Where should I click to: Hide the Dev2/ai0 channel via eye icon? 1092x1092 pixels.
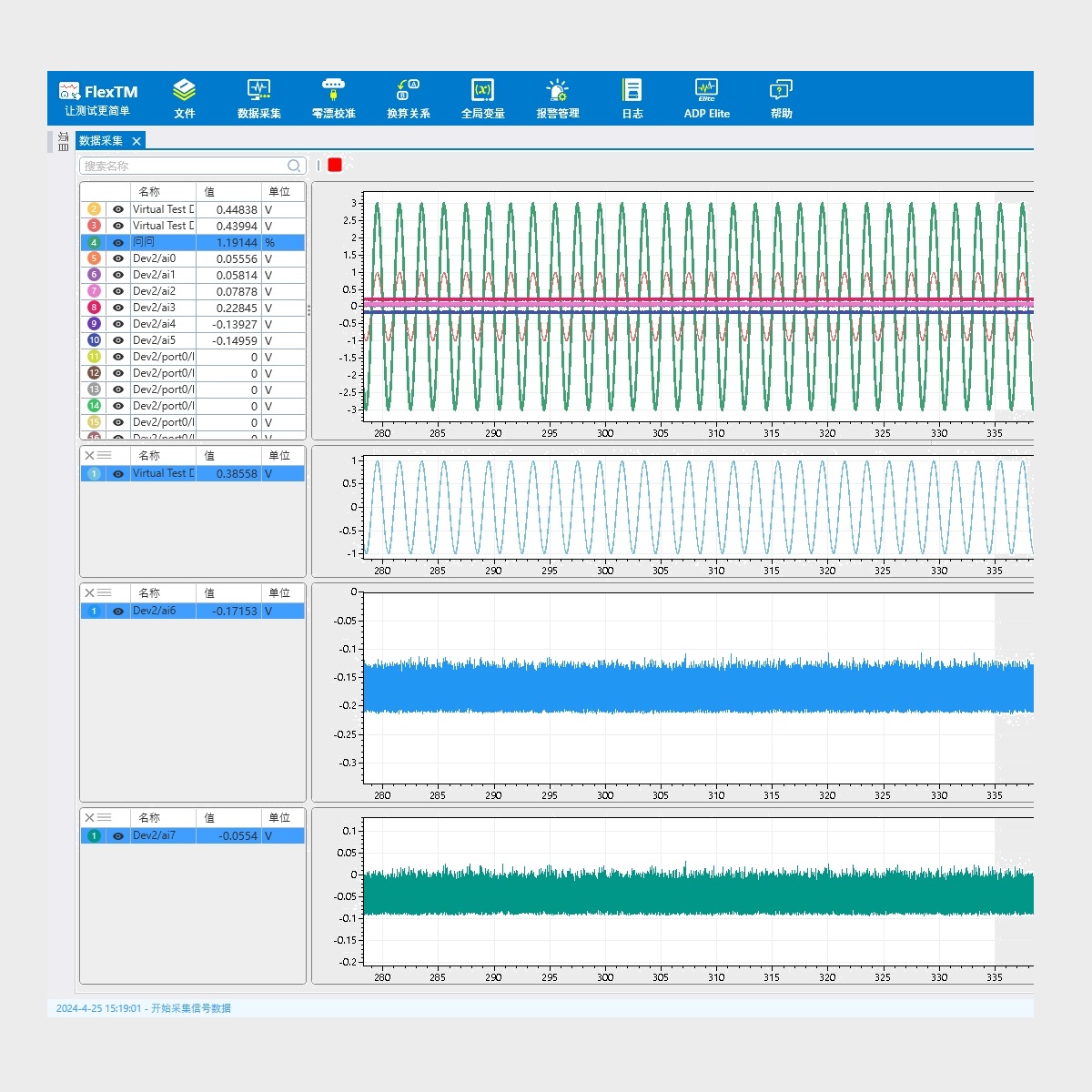118,259
